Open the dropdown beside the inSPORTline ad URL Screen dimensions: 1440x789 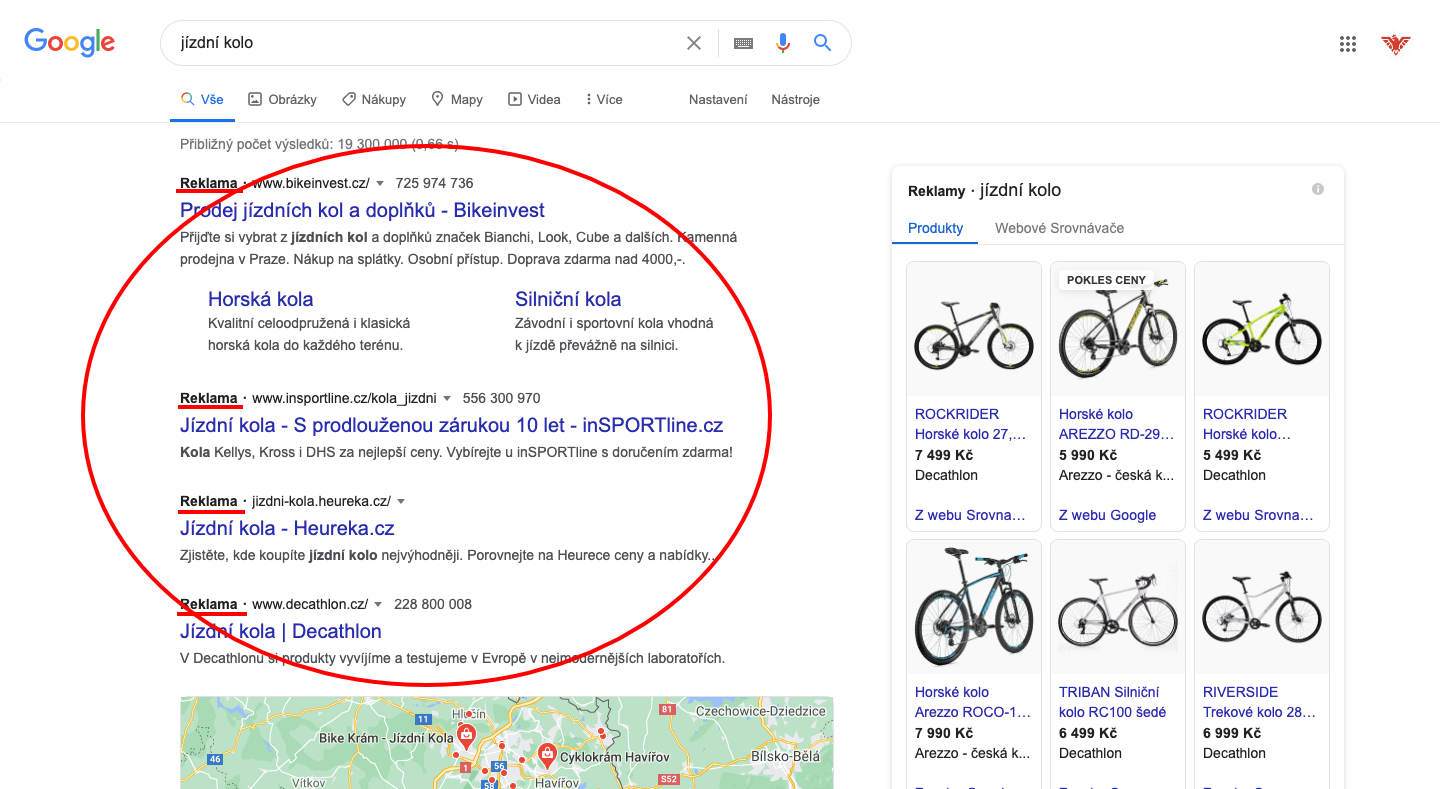[x=447, y=398]
